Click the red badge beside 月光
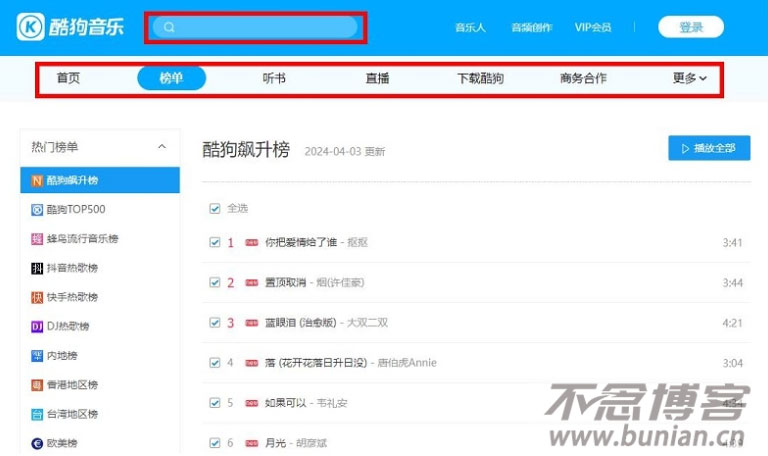Viewport: 768px width, 456px height. tap(252, 443)
